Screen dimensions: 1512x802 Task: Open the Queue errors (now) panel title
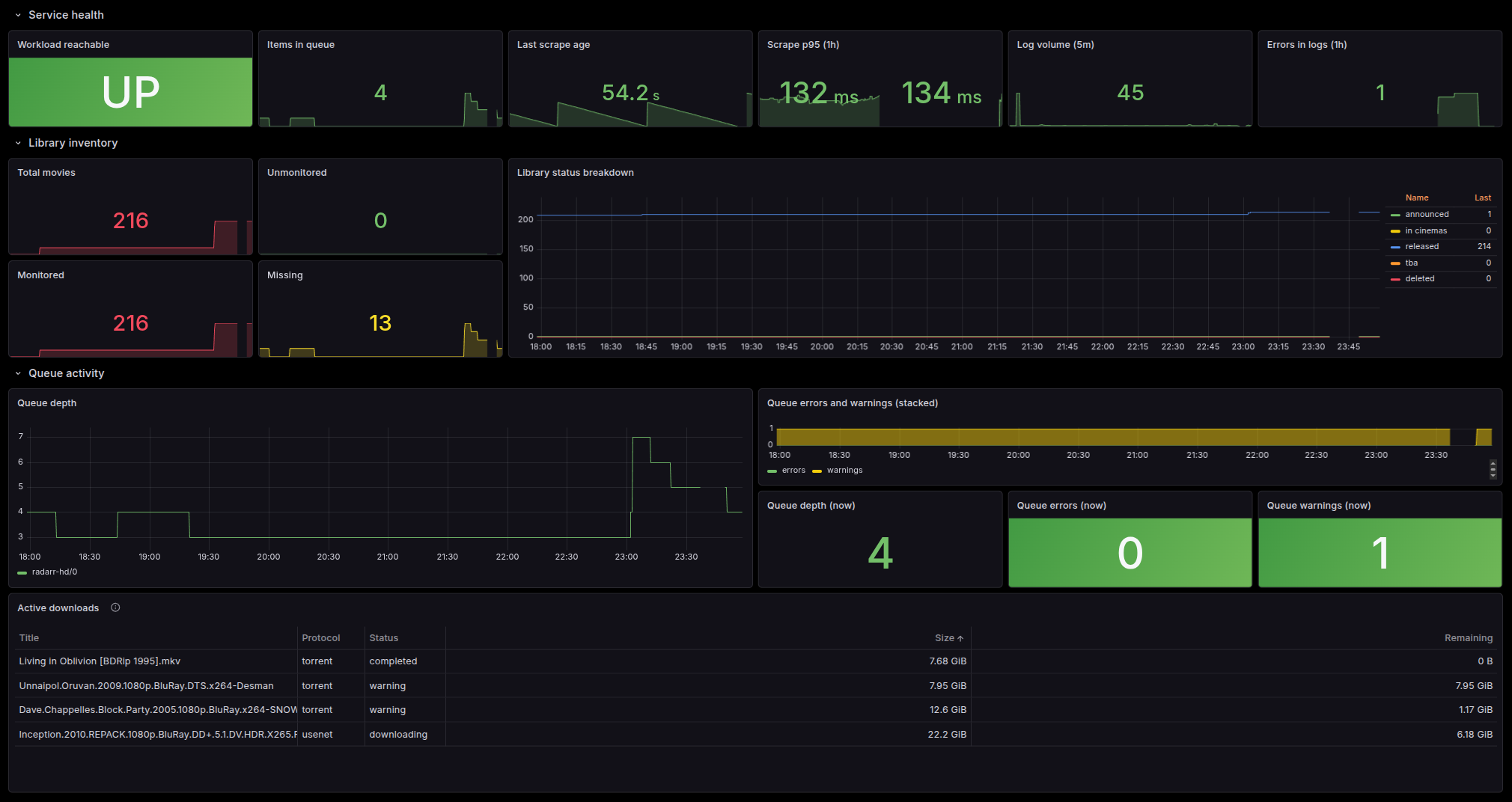click(1061, 506)
